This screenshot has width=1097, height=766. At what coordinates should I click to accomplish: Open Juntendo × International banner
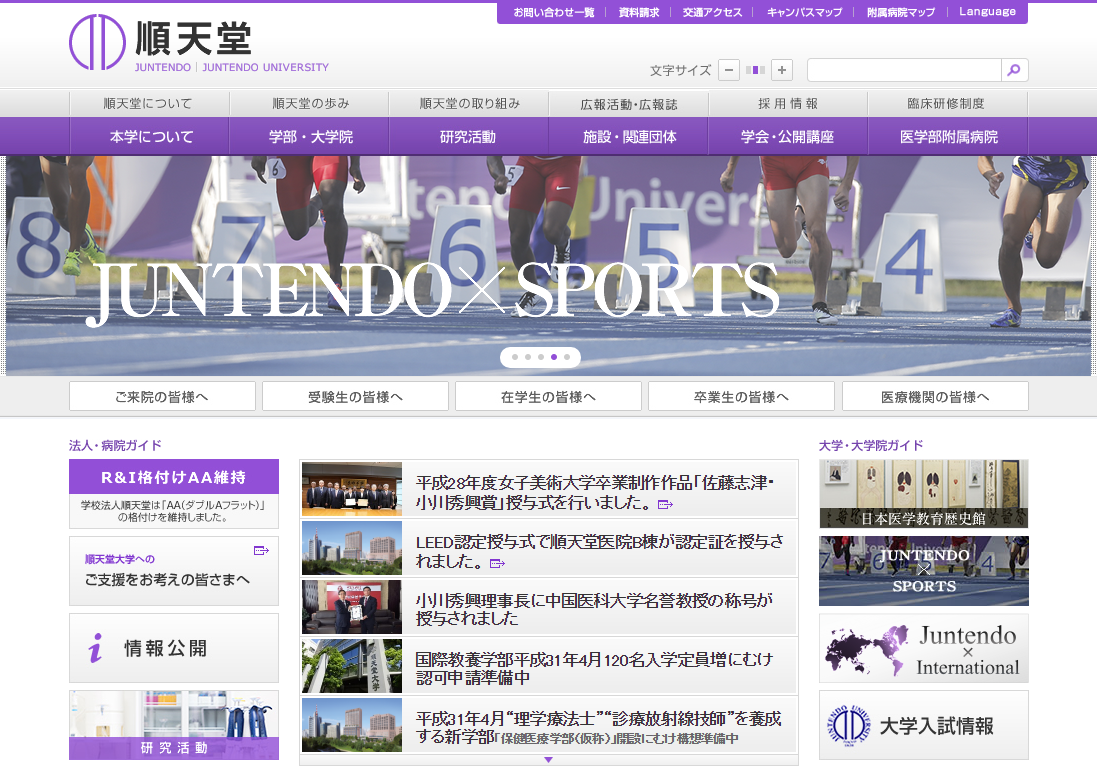click(x=923, y=648)
